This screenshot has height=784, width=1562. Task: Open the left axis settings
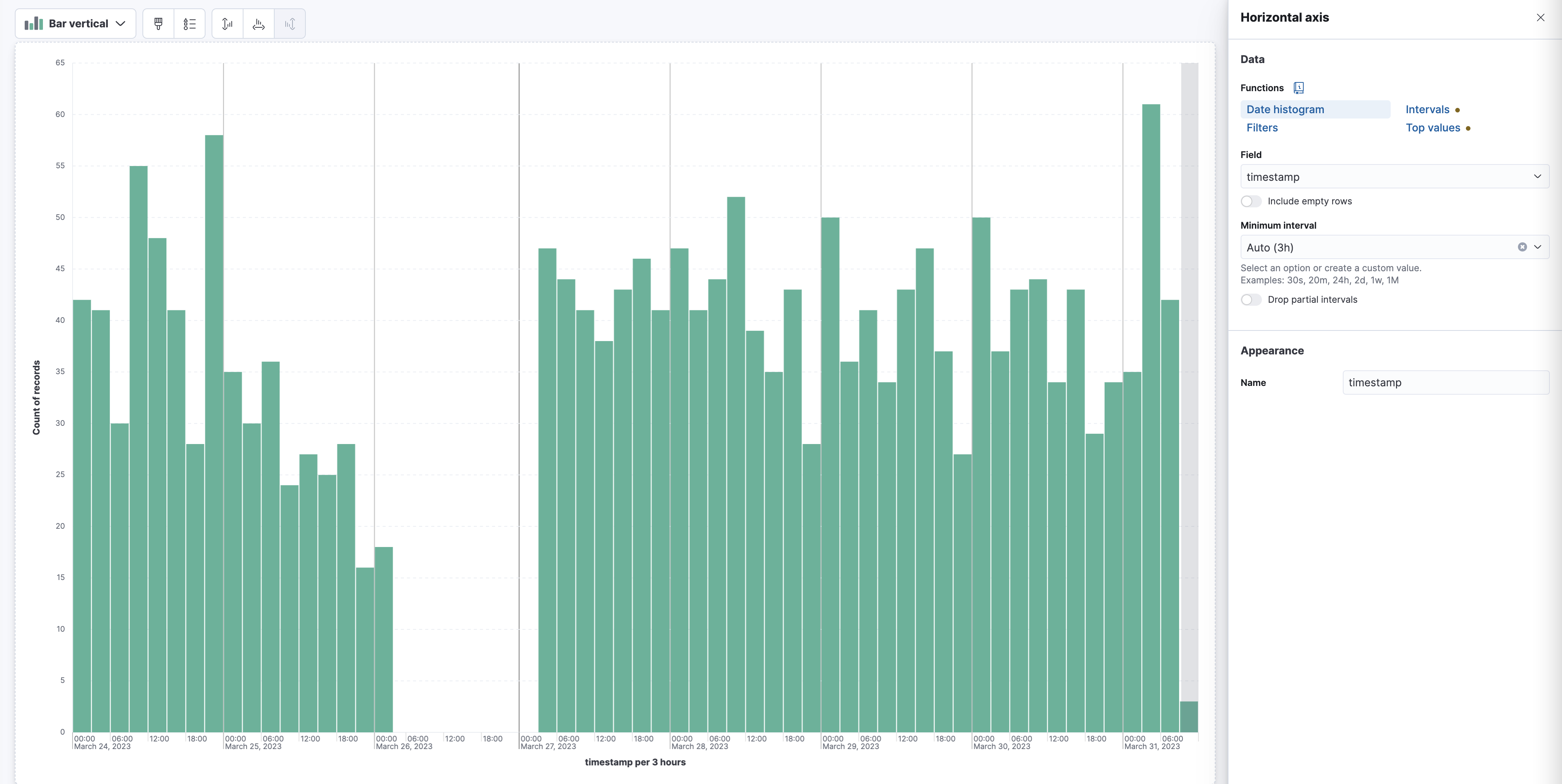[x=228, y=24]
